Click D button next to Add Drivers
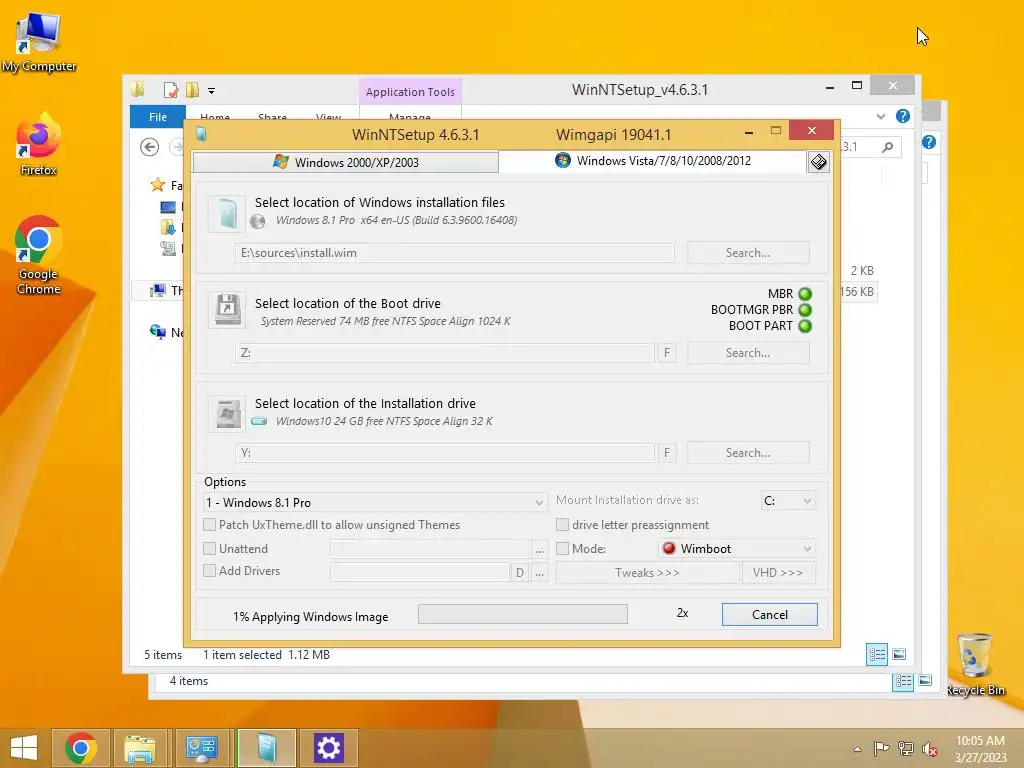This screenshot has width=1024, height=768. (x=520, y=573)
